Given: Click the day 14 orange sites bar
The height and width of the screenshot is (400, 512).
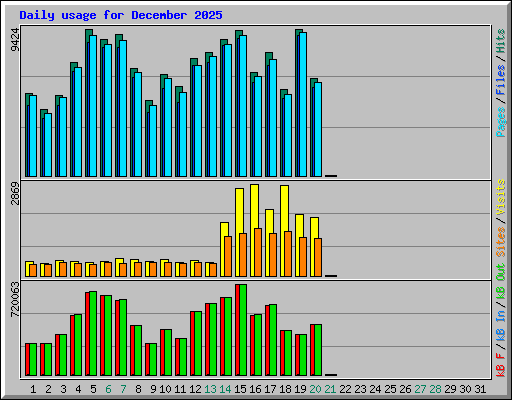Looking at the screenshot, I should click(x=228, y=256).
